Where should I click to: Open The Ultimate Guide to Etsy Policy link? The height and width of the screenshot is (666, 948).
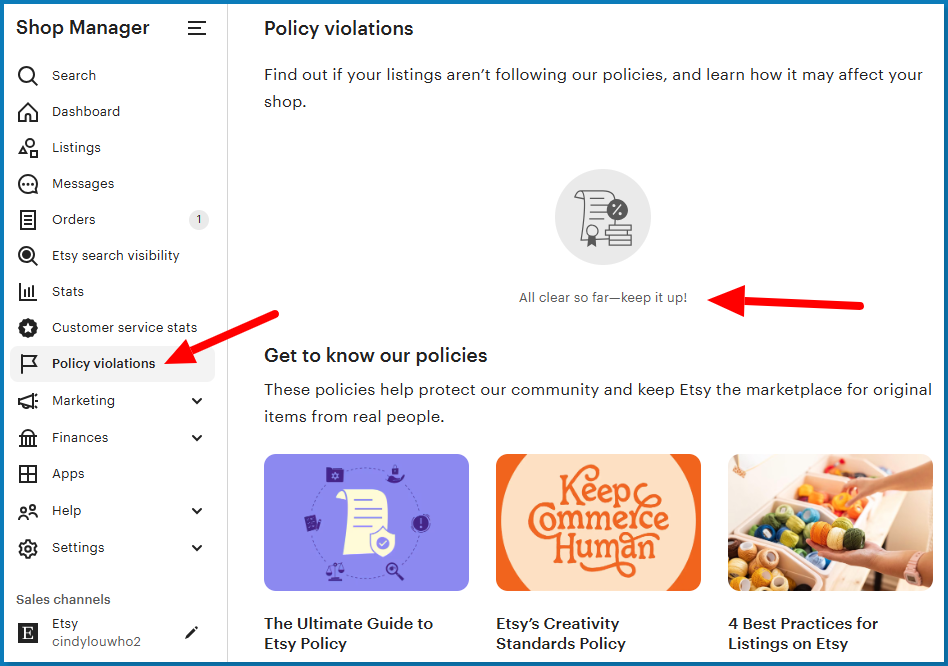(348, 633)
